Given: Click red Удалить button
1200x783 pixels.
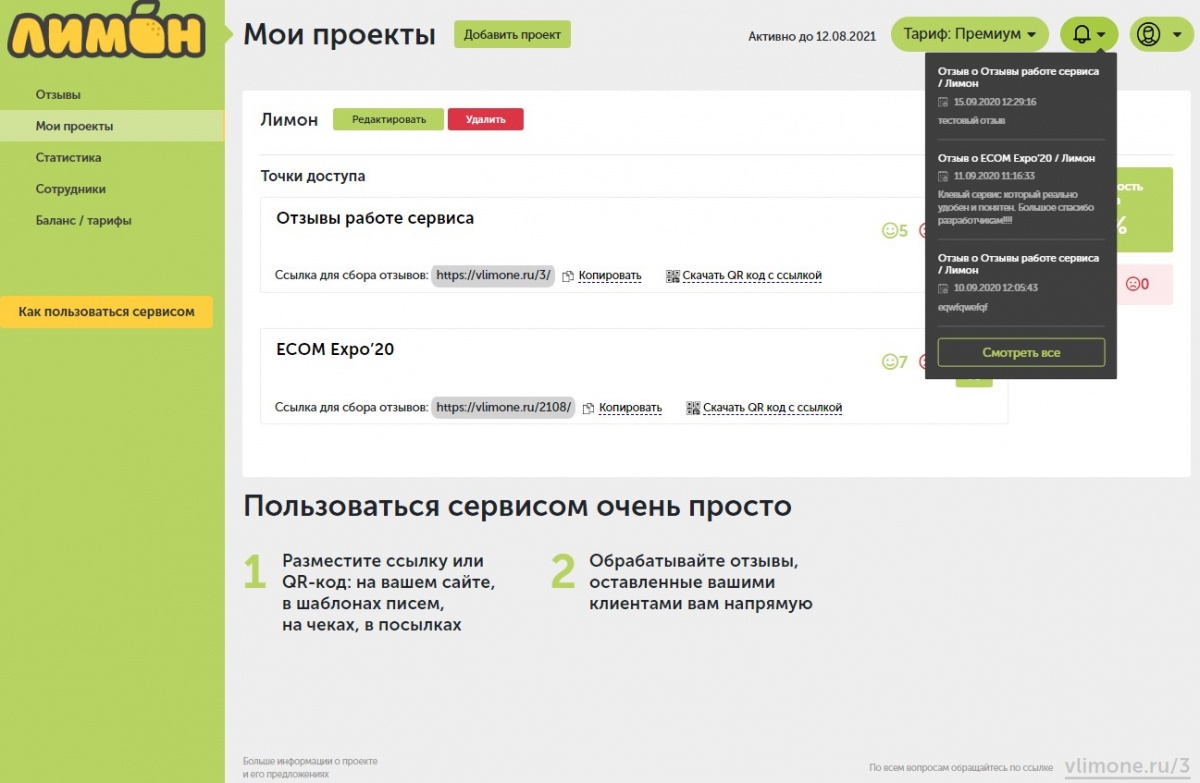Looking at the screenshot, I should click(485, 119).
